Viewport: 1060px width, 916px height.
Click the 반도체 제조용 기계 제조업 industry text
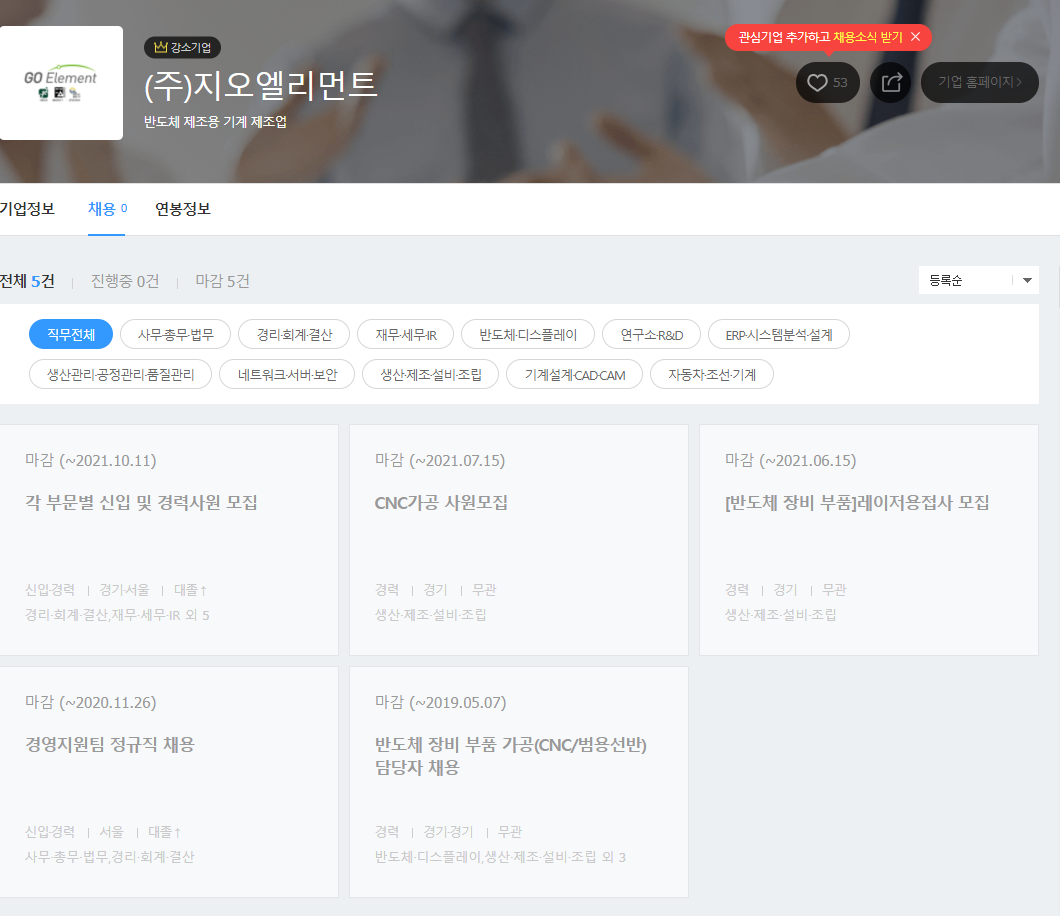[215, 122]
